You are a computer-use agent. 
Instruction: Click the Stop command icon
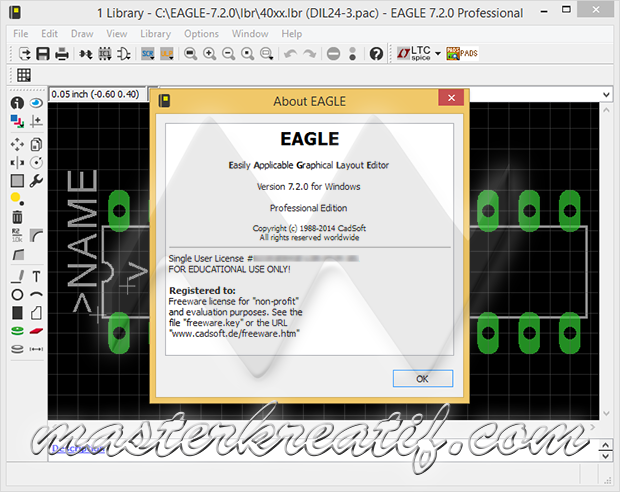333,53
